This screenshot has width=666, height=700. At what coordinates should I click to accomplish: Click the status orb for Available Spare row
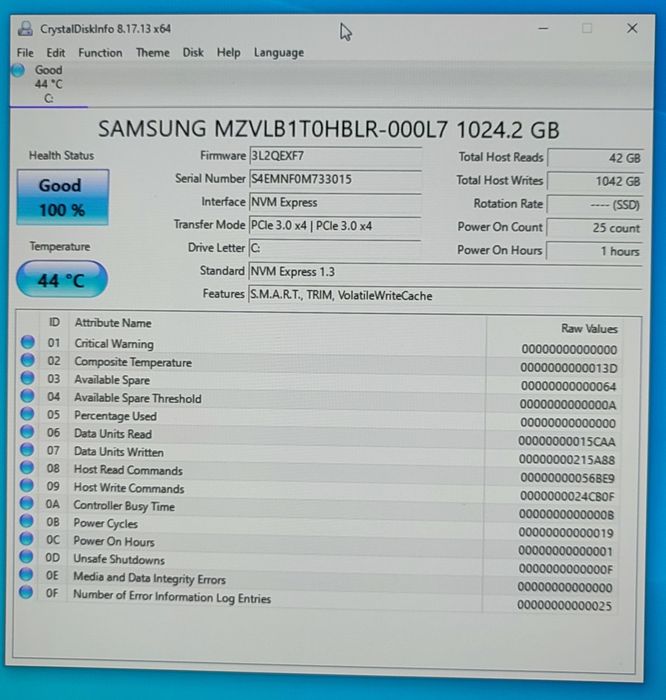click(27, 378)
